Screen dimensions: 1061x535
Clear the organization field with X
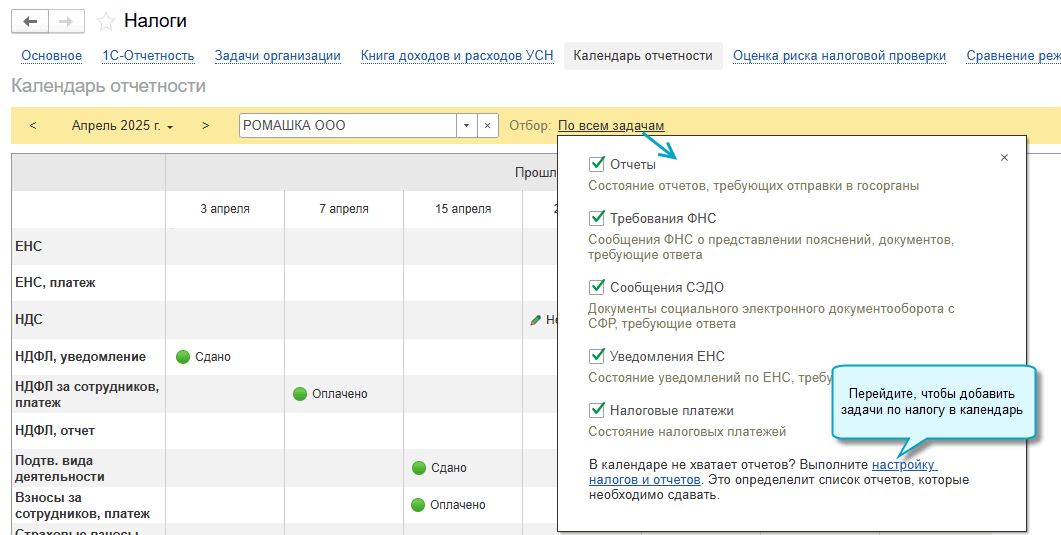(487, 125)
